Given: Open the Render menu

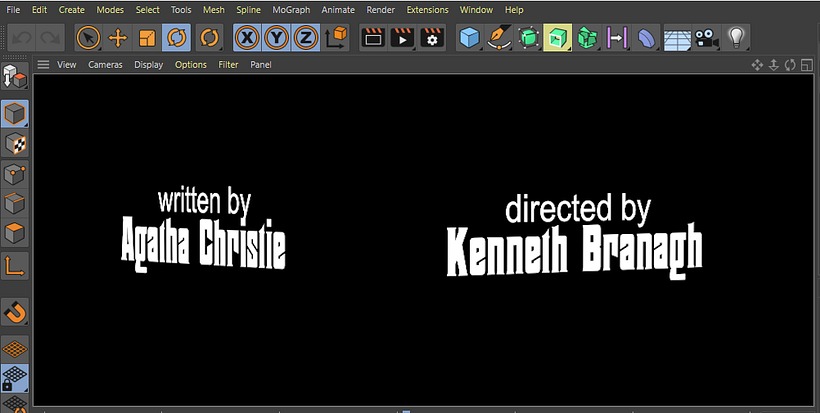Looking at the screenshot, I should (381, 10).
